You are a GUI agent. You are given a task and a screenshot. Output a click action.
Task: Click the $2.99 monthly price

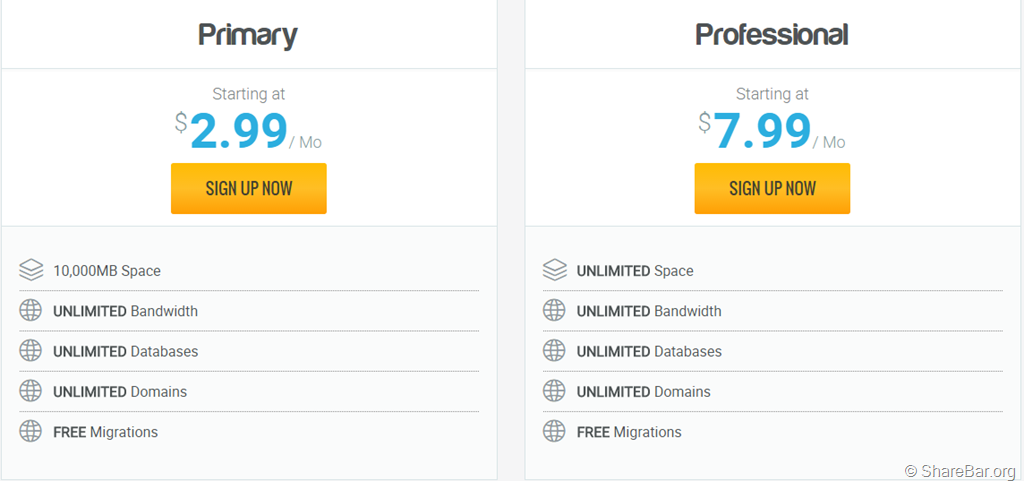239,131
